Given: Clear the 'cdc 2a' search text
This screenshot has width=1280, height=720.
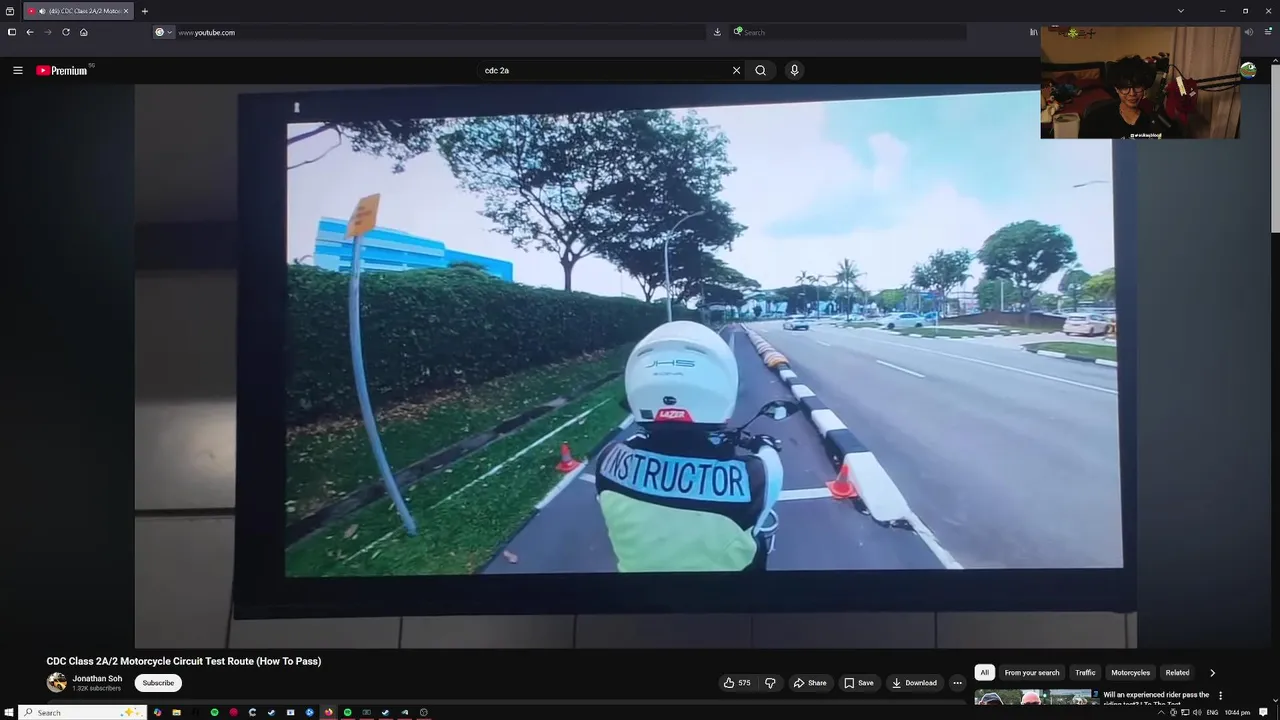Looking at the screenshot, I should coord(736,70).
